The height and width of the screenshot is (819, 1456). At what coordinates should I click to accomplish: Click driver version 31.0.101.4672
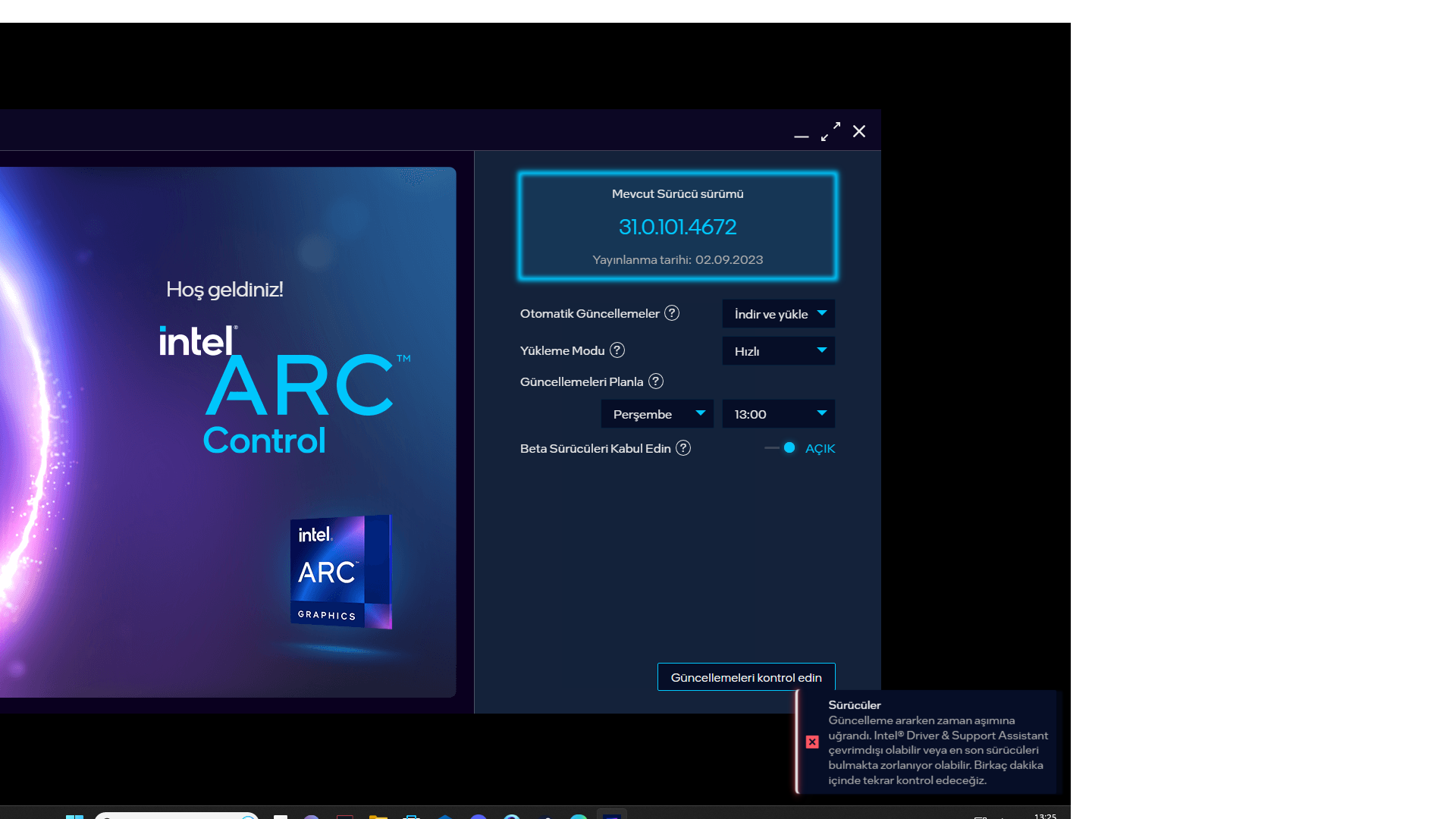pyautogui.click(x=677, y=227)
